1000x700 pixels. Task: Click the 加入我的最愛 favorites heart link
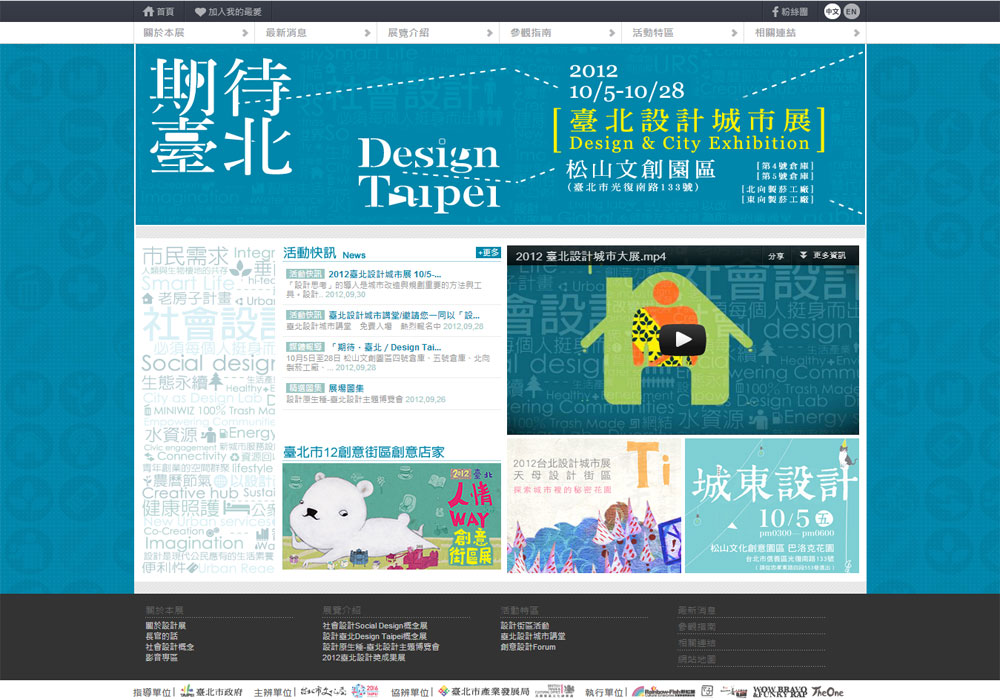point(228,11)
